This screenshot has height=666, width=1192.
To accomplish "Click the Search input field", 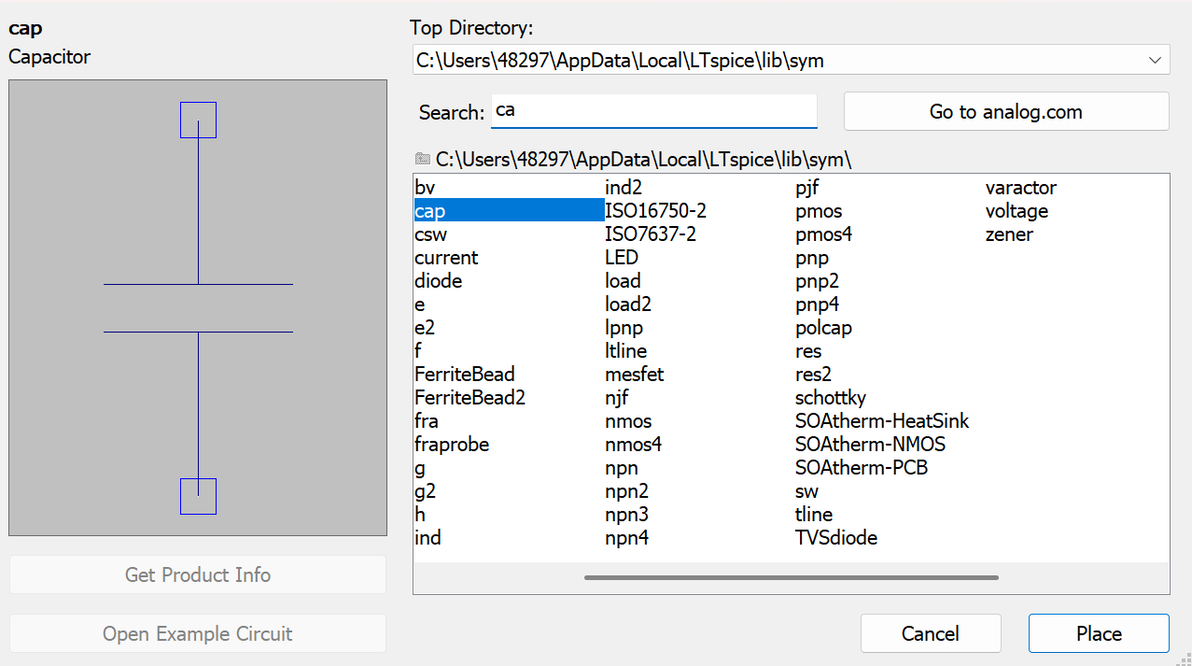I will pos(654,111).
